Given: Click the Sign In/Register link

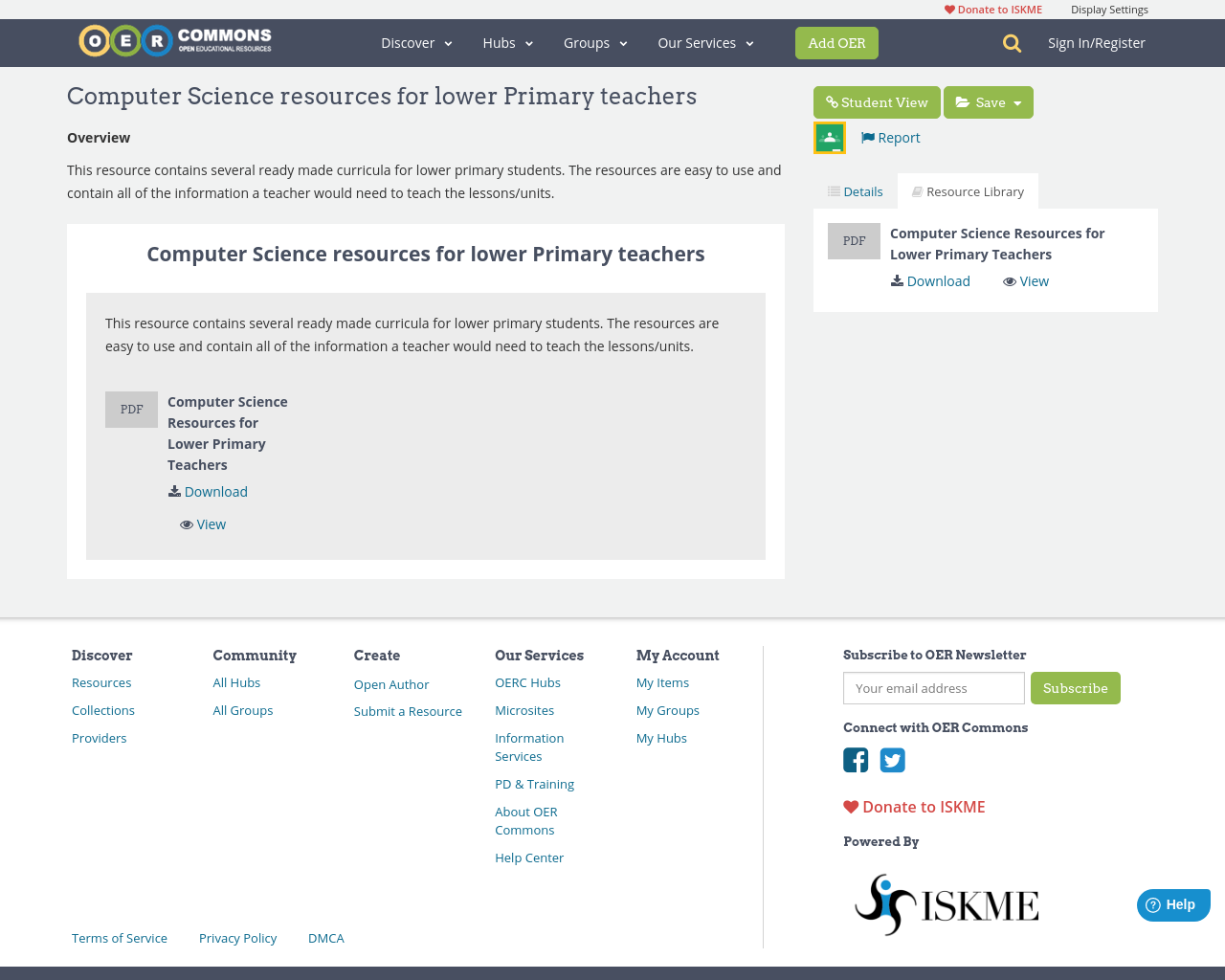Looking at the screenshot, I should pos(1096,42).
